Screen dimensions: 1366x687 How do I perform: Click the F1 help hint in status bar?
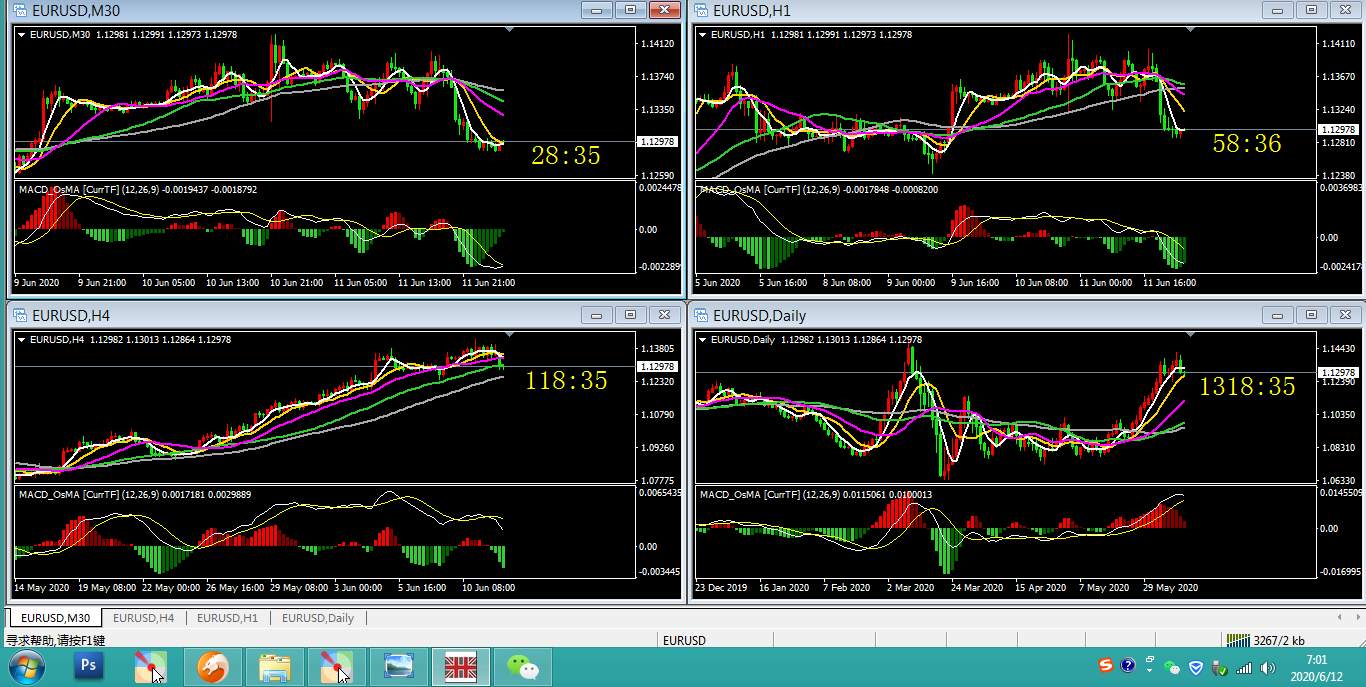point(56,641)
